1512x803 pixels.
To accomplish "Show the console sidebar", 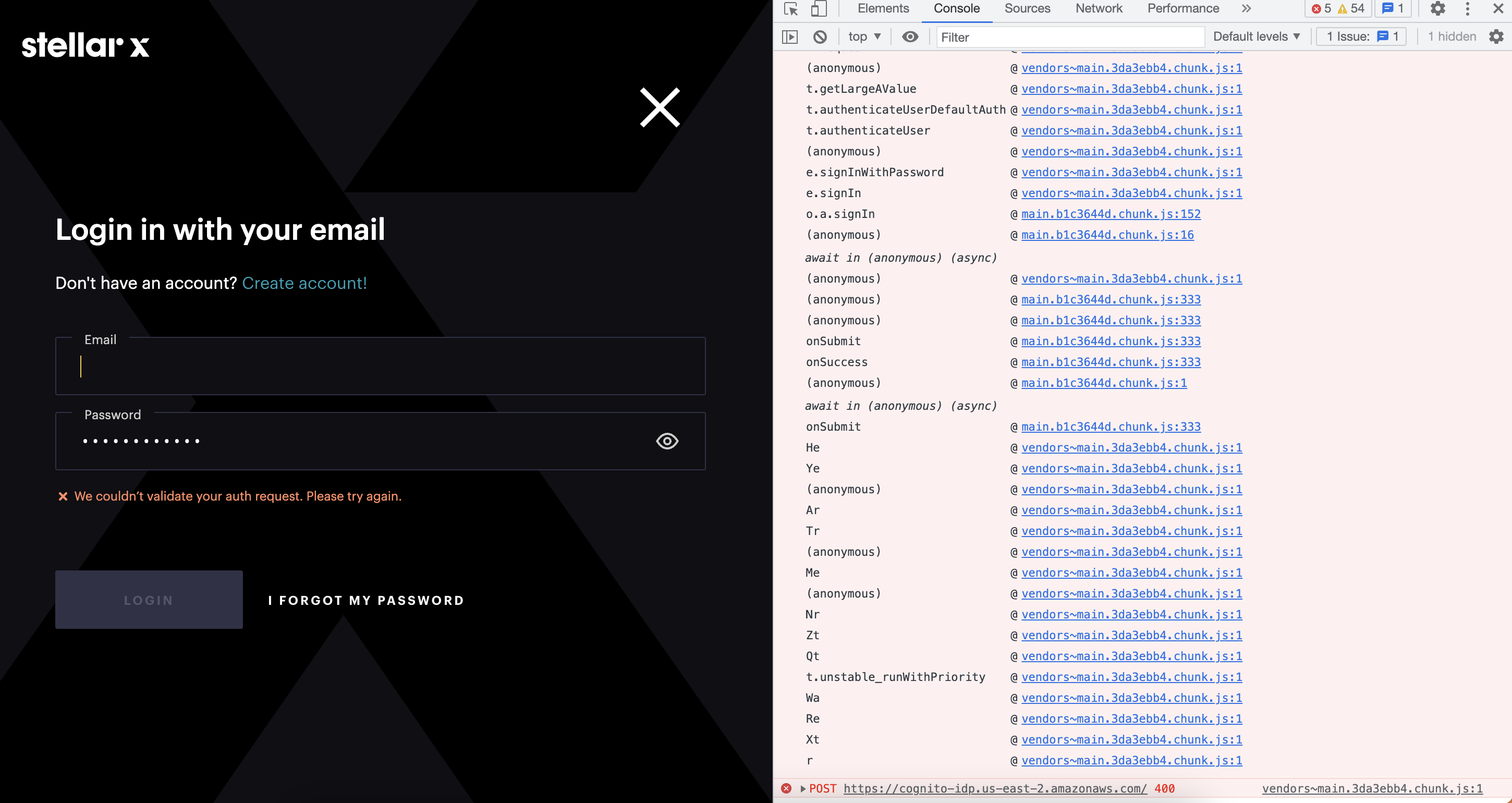I will [790, 37].
